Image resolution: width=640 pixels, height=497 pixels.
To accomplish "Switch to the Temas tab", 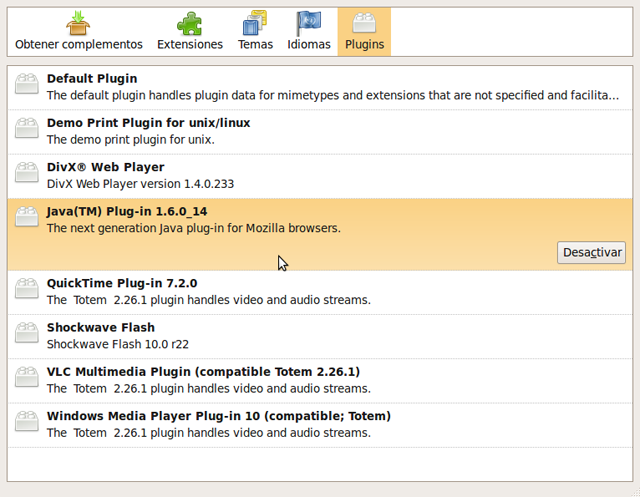I will pyautogui.click(x=255, y=32).
